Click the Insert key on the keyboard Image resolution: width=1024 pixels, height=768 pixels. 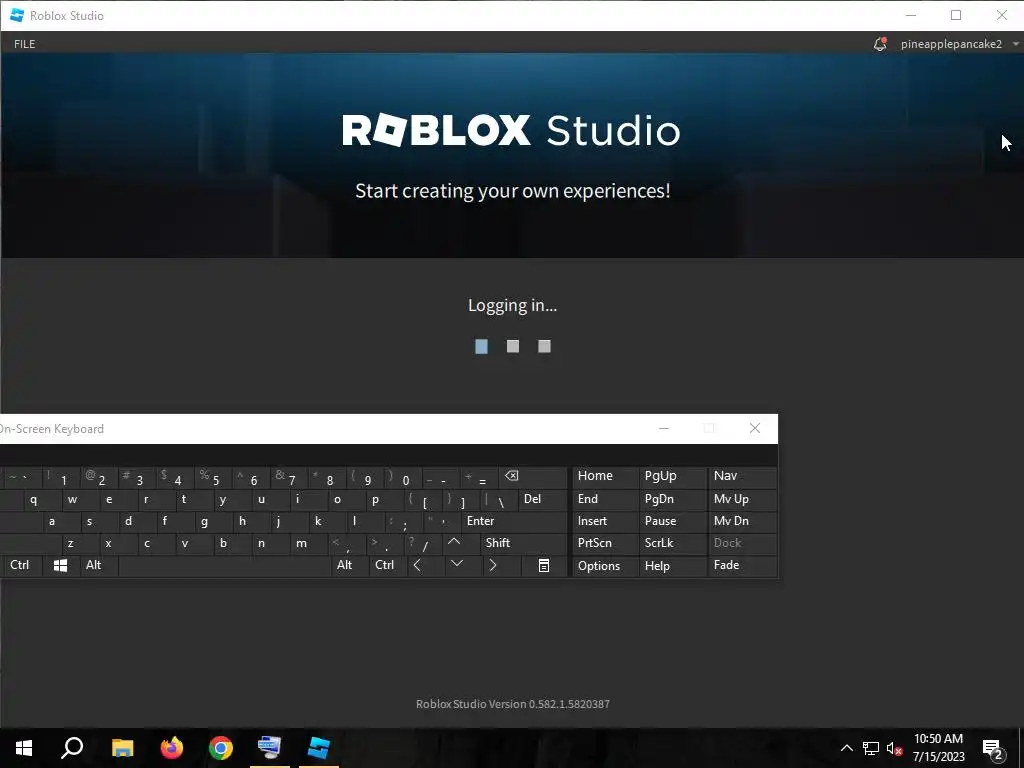(605, 521)
